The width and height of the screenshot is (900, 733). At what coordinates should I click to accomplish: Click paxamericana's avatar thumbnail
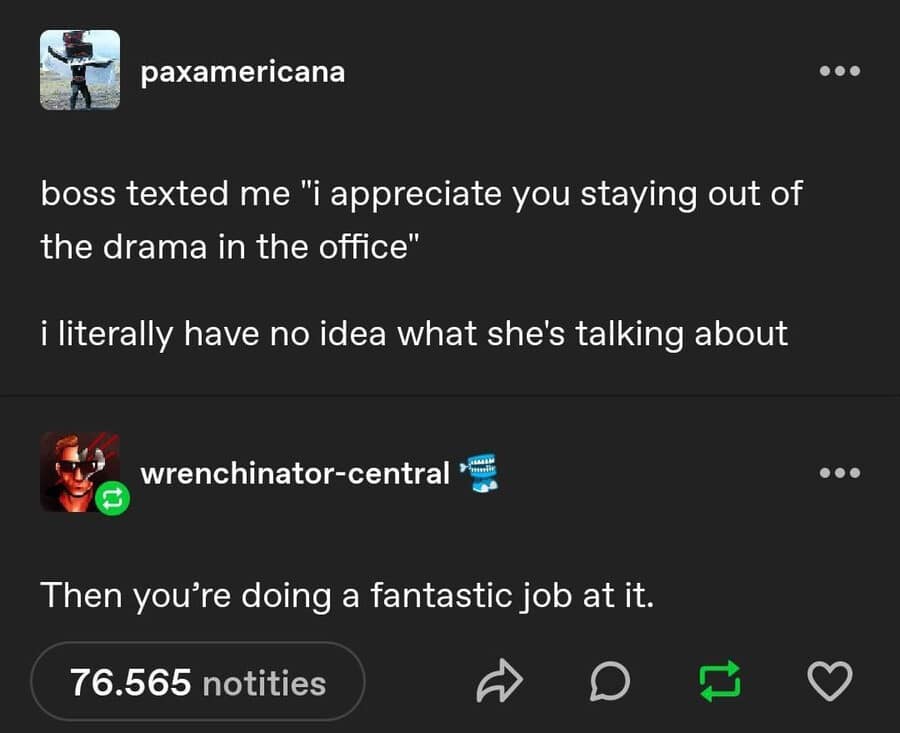pos(80,72)
